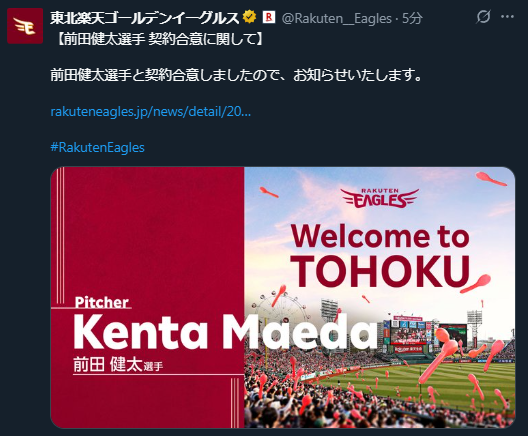Click the red Rakuten affiliate badge
Image resolution: width=528 pixels, height=436 pixels.
[269, 17]
